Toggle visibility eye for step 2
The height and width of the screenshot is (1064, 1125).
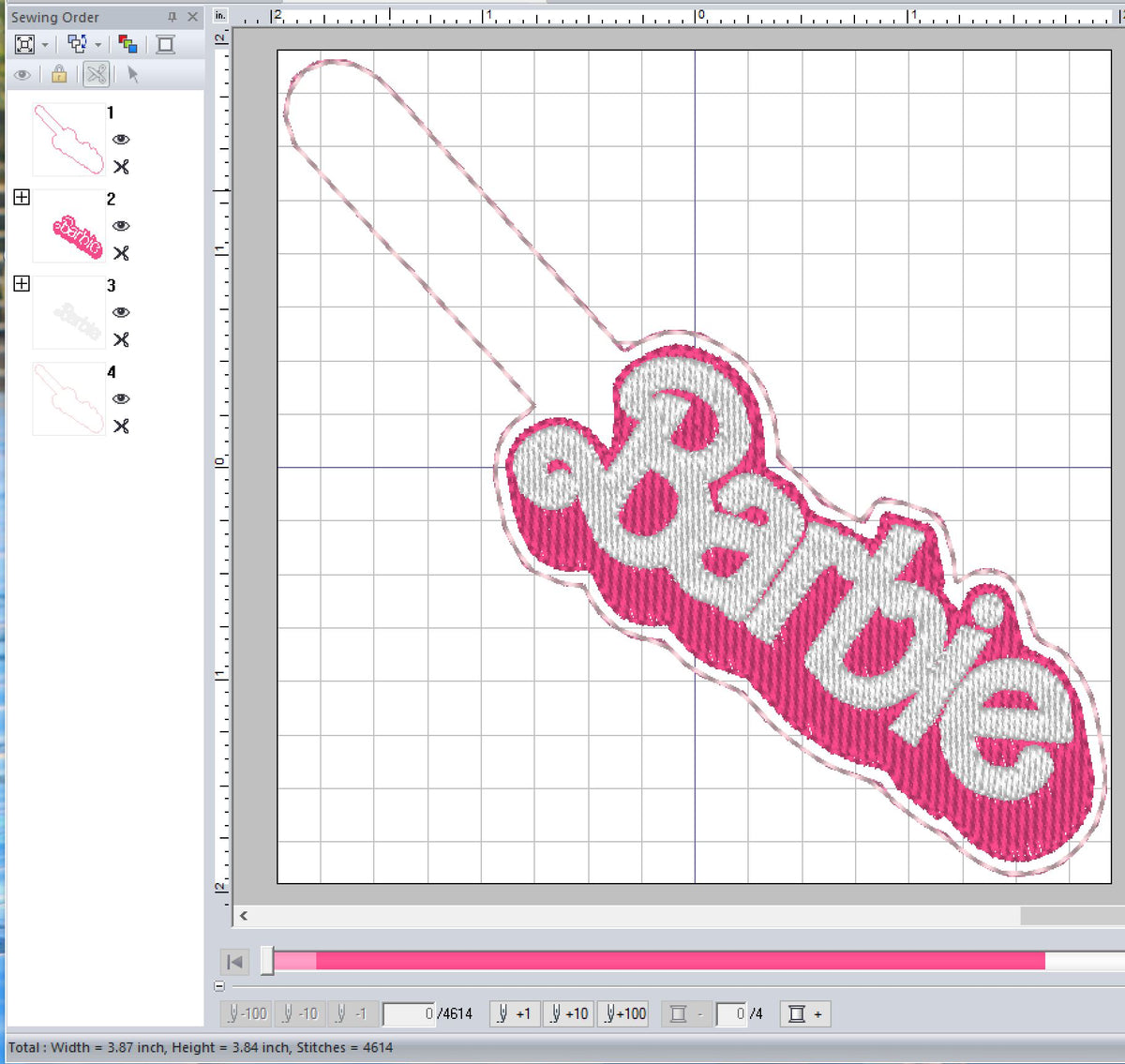[121, 226]
